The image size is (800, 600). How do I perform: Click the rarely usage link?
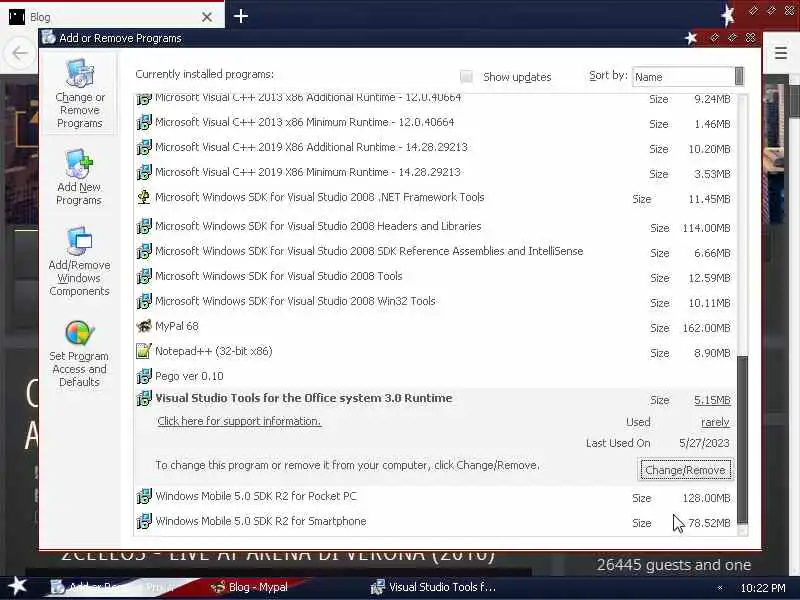point(715,422)
